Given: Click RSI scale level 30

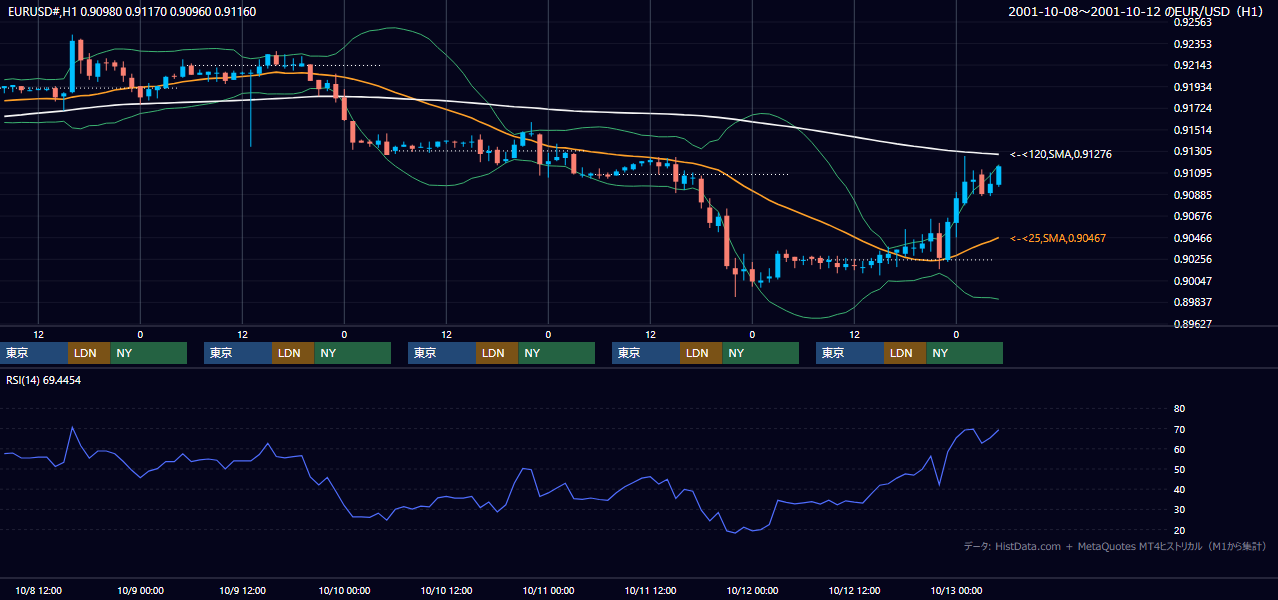Looking at the screenshot, I should 1179,510.
